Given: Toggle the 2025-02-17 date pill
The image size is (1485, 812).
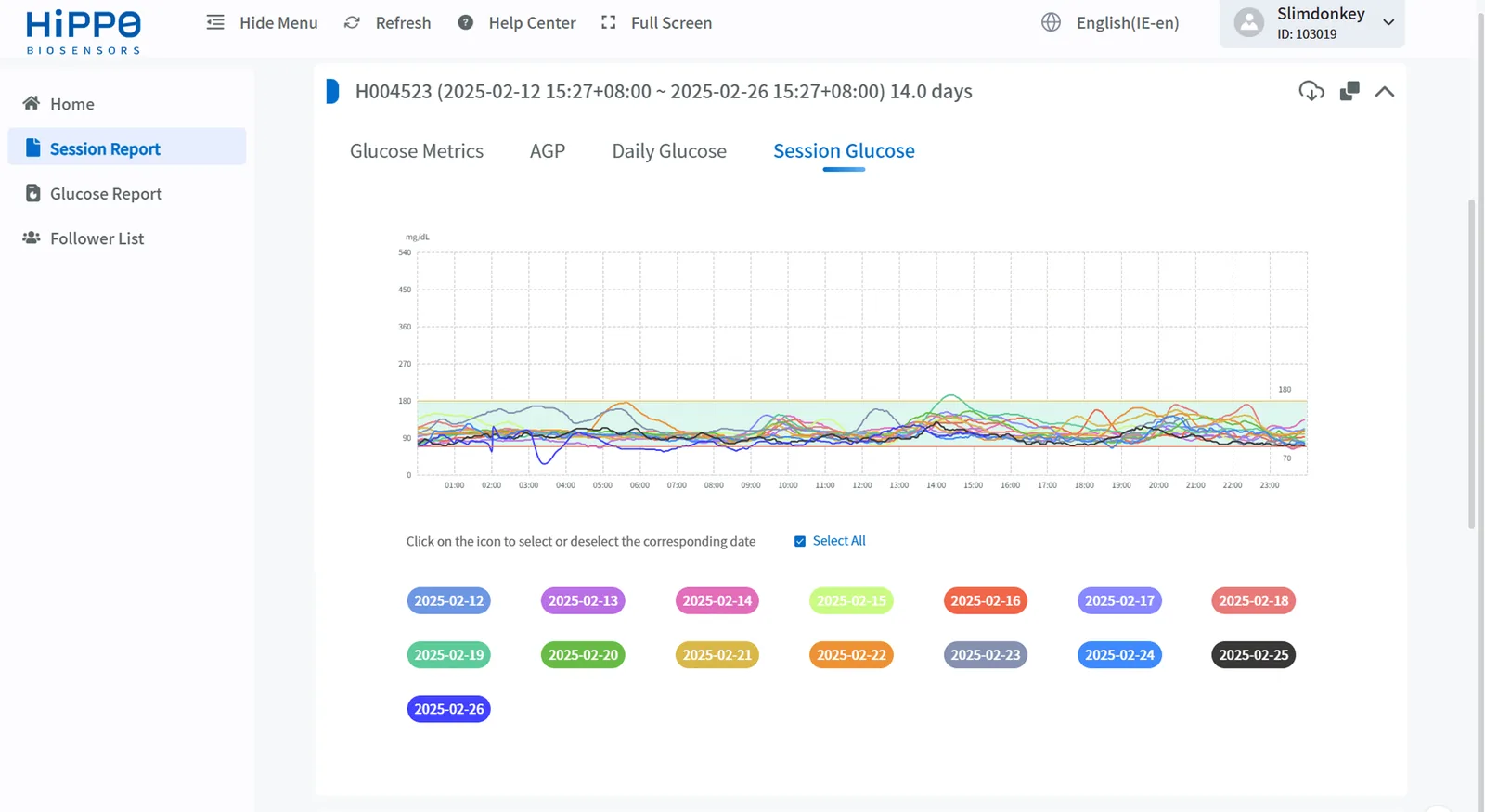Looking at the screenshot, I should click(x=1119, y=600).
